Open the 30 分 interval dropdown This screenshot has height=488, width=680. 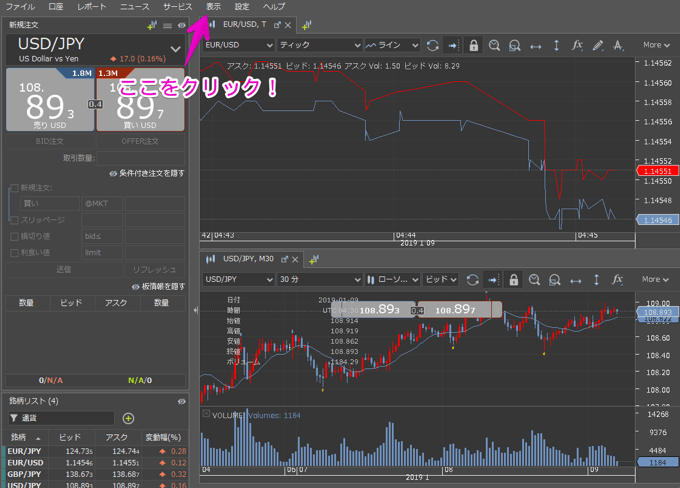pyautogui.click(x=319, y=280)
